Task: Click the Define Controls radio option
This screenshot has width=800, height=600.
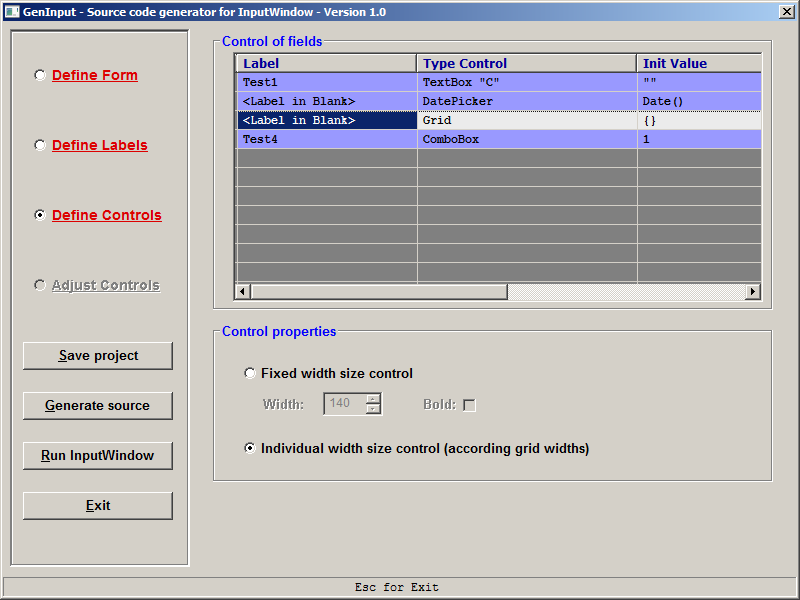Action: point(39,214)
